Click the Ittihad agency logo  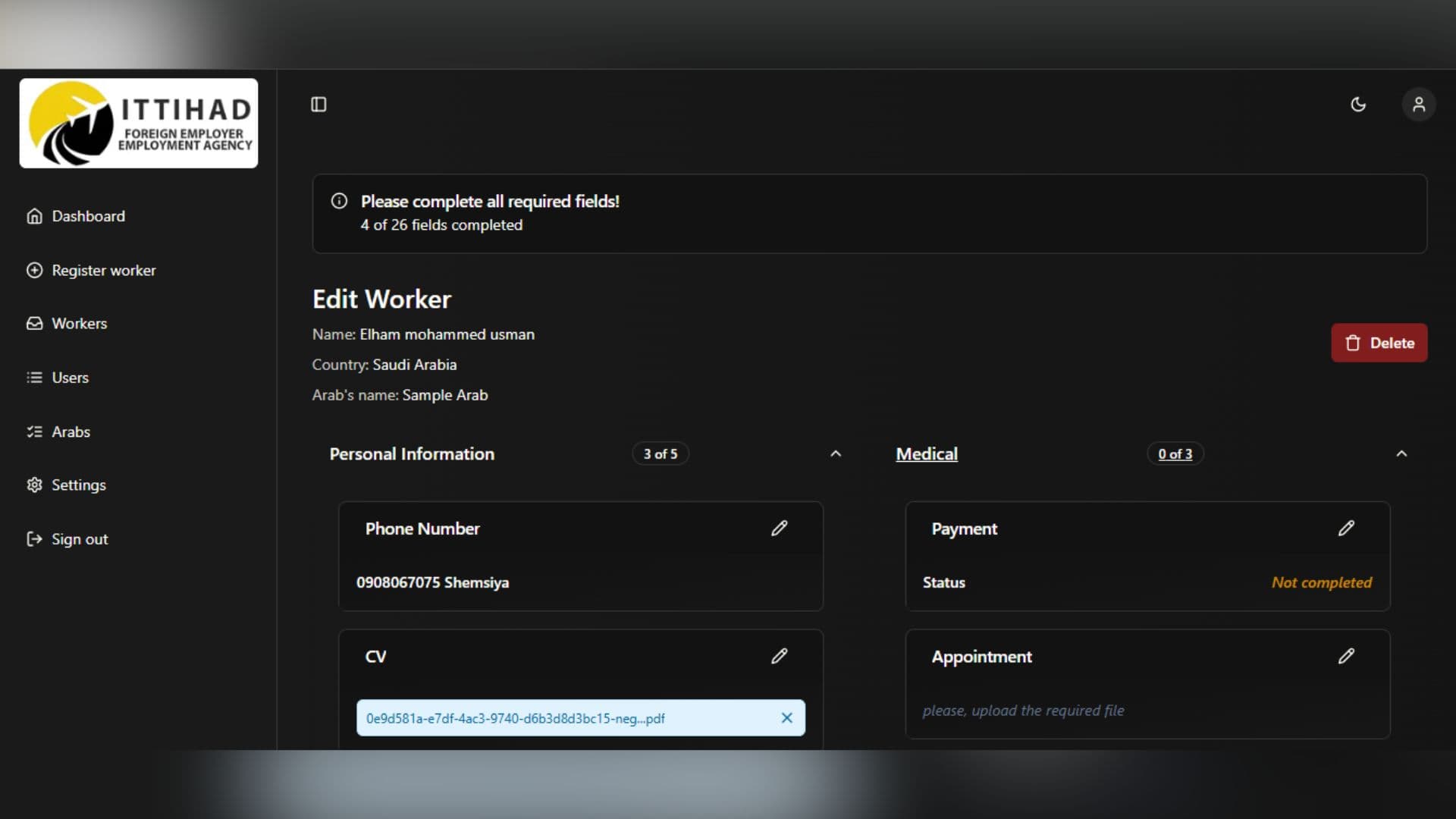pyautogui.click(x=139, y=123)
